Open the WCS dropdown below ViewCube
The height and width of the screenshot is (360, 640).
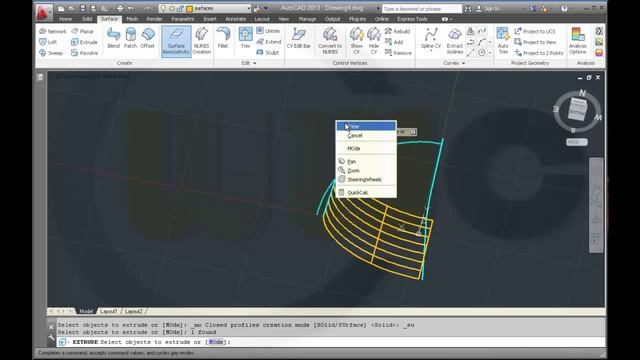[577, 142]
